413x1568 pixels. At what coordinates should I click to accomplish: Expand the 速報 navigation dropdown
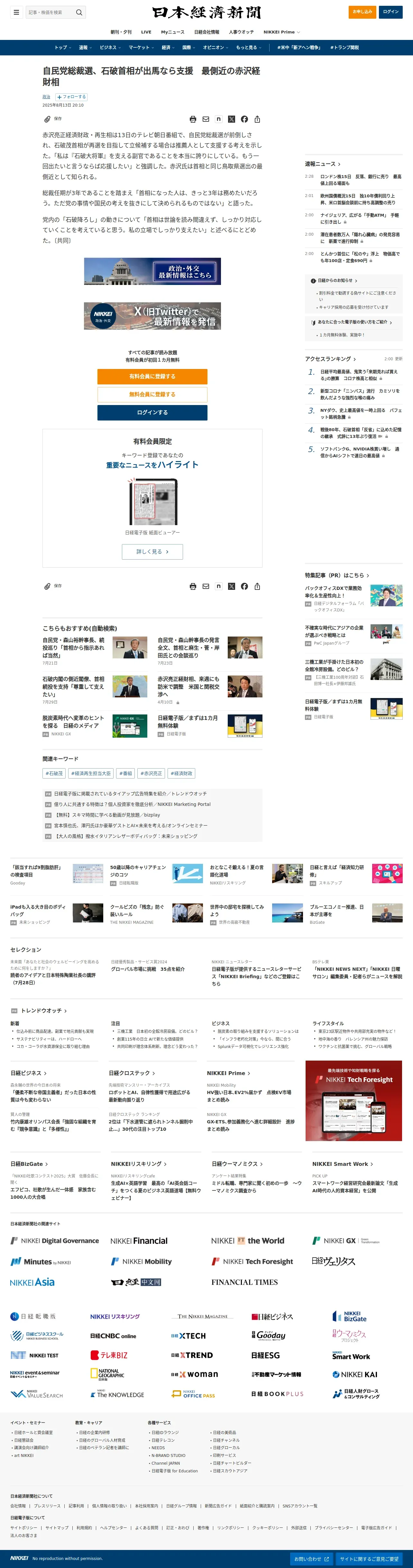pyautogui.click(x=85, y=47)
